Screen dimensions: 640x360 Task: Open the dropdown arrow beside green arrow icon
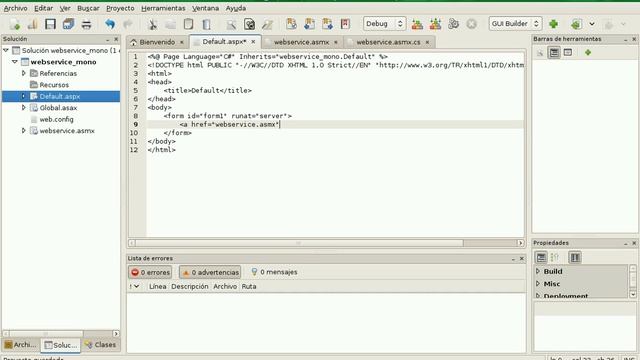tap(592, 24)
